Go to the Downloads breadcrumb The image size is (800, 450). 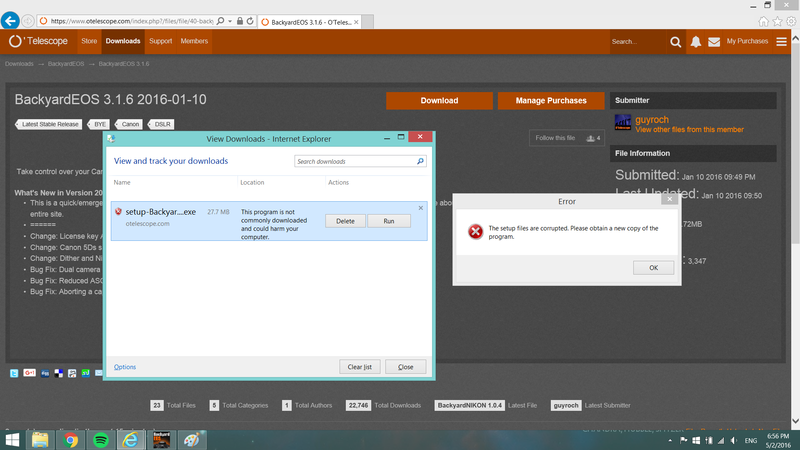point(19,64)
